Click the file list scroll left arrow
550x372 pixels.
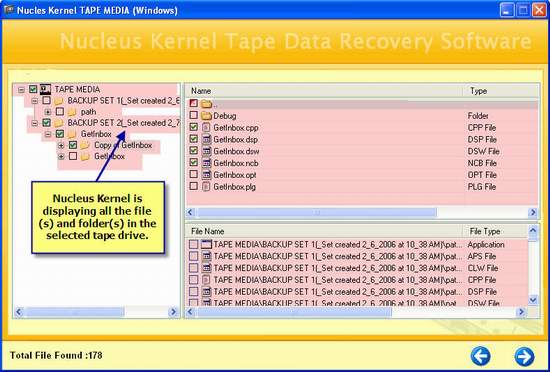click(x=190, y=212)
